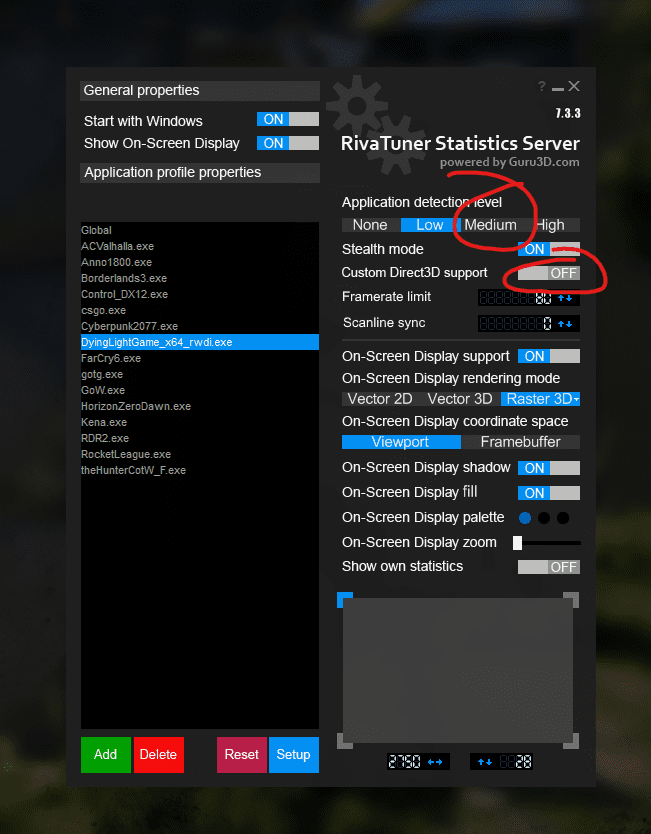This screenshot has height=834, width=651.
Task: Click the Scanline sync up/down arrows
Action: coord(565,323)
